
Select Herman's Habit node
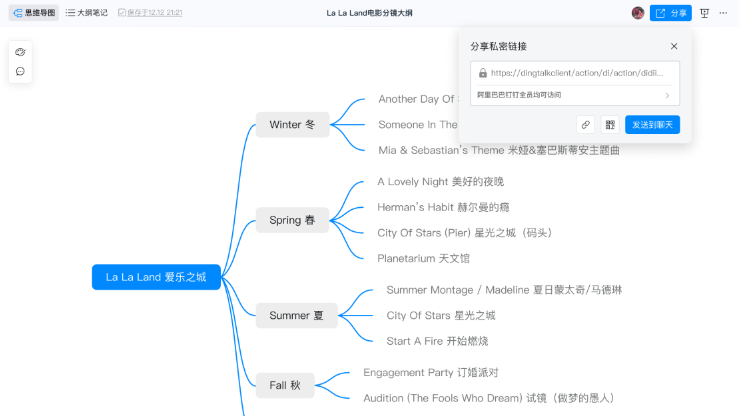(443, 207)
